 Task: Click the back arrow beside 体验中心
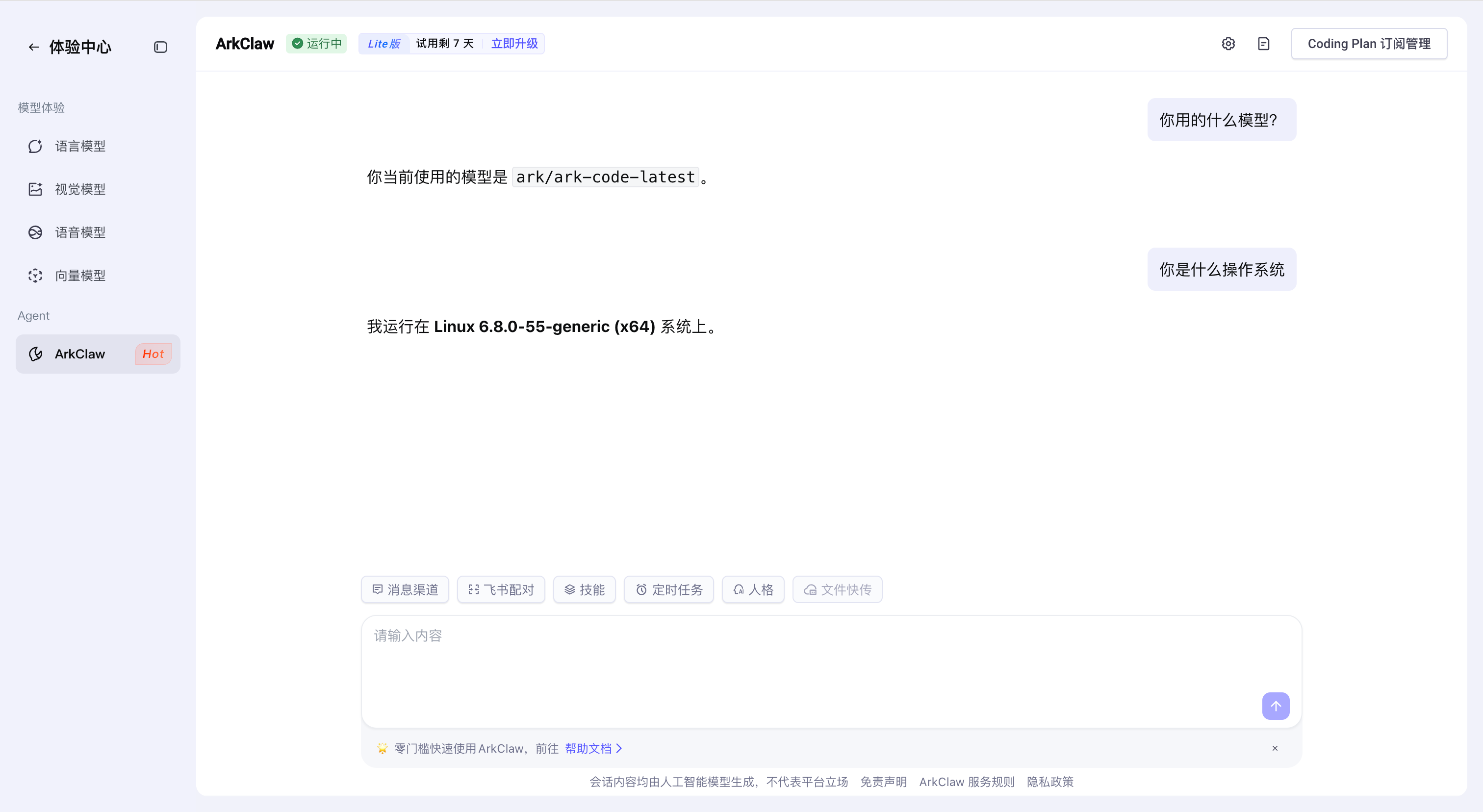tap(33, 47)
